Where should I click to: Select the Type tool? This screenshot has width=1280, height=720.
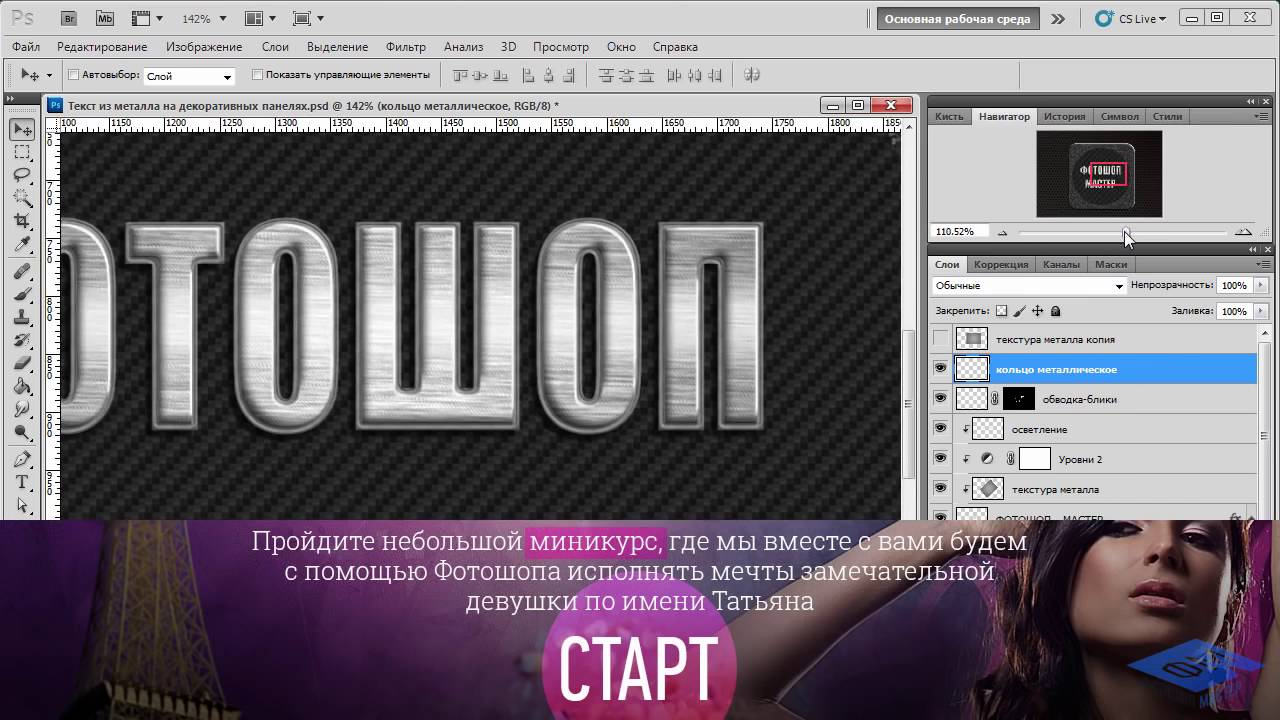point(22,483)
